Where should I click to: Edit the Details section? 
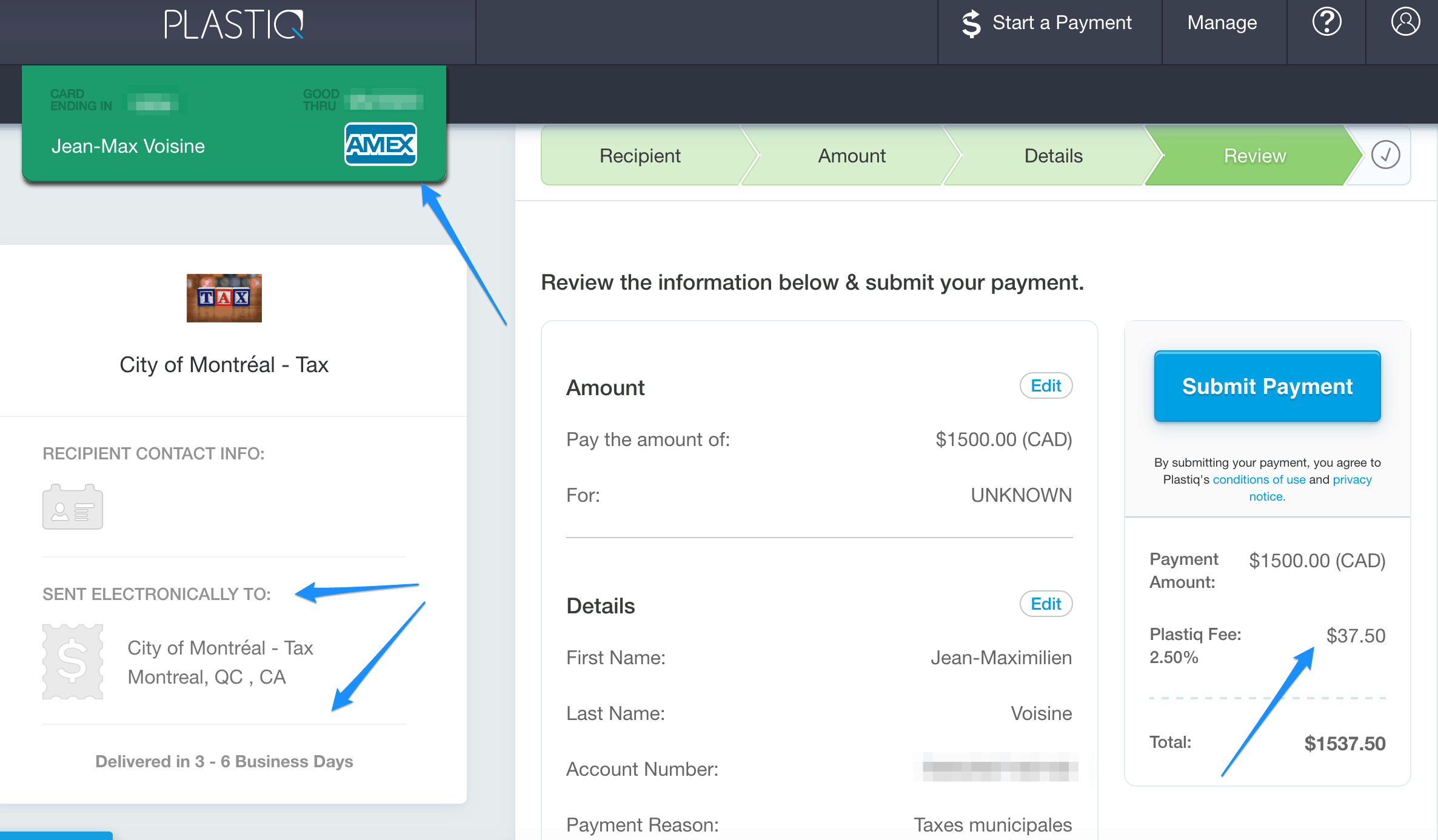point(1046,604)
